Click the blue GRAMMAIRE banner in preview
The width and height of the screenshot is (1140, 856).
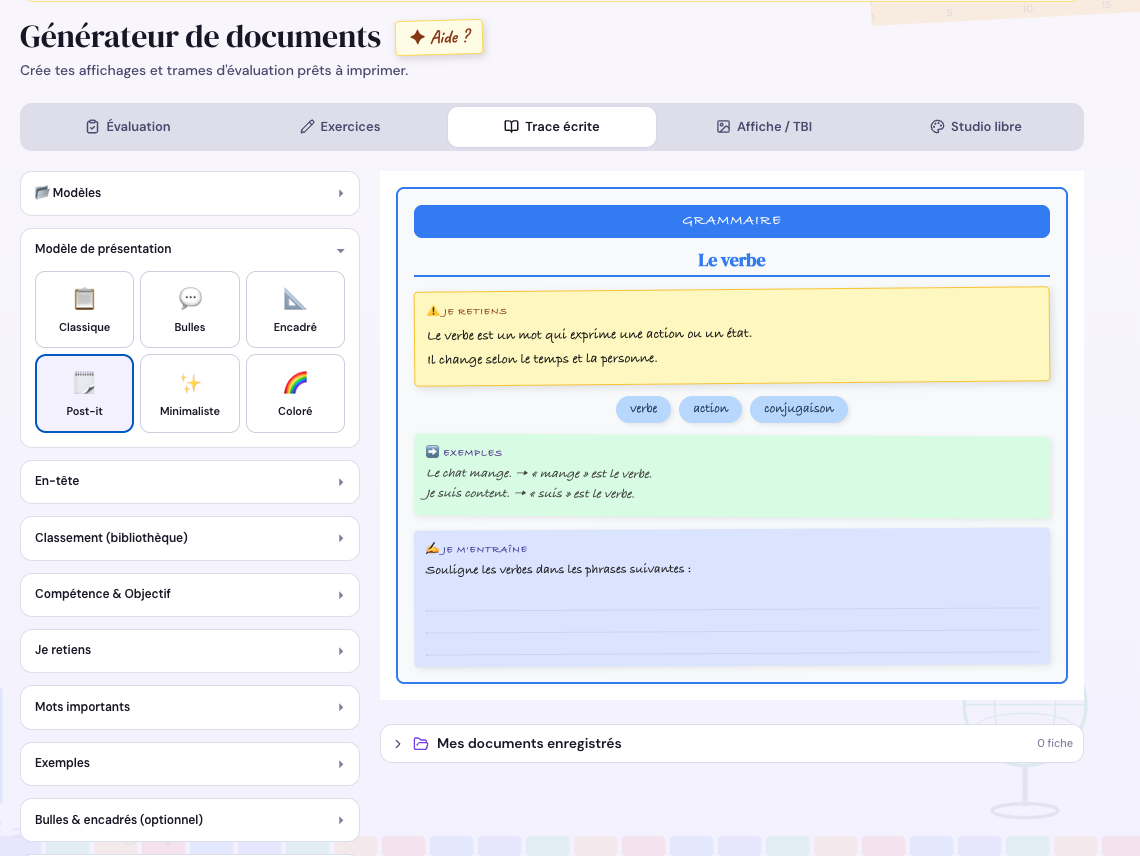731,221
